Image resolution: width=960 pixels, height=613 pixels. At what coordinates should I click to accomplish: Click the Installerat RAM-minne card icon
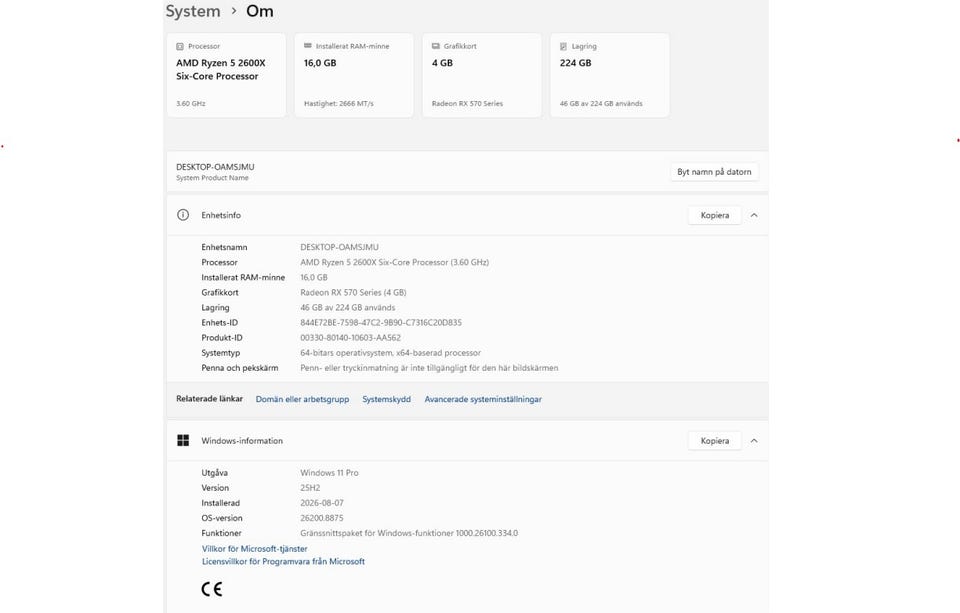308,46
